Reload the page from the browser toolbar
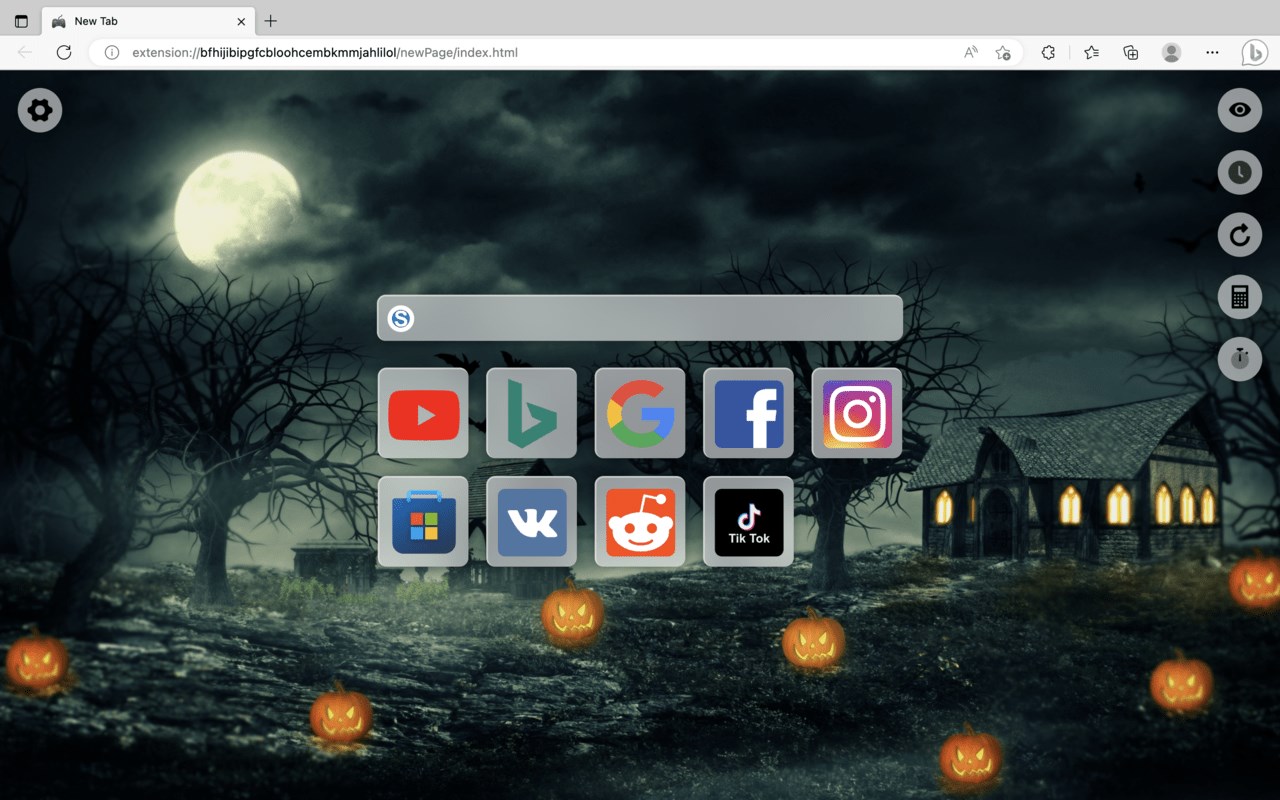The width and height of the screenshot is (1280, 800). click(64, 52)
